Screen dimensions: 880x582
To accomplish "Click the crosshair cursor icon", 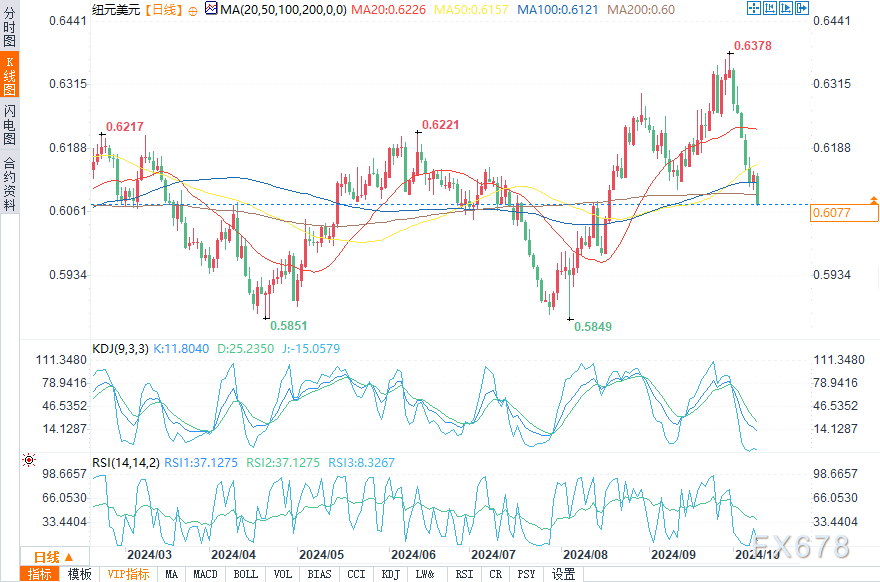I will 754,8.
